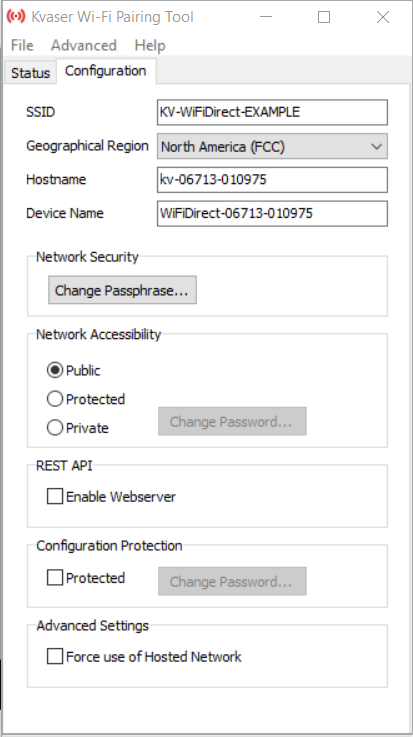The image size is (413, 737).
Task: Open the File menu
Action: click(22, 45)
